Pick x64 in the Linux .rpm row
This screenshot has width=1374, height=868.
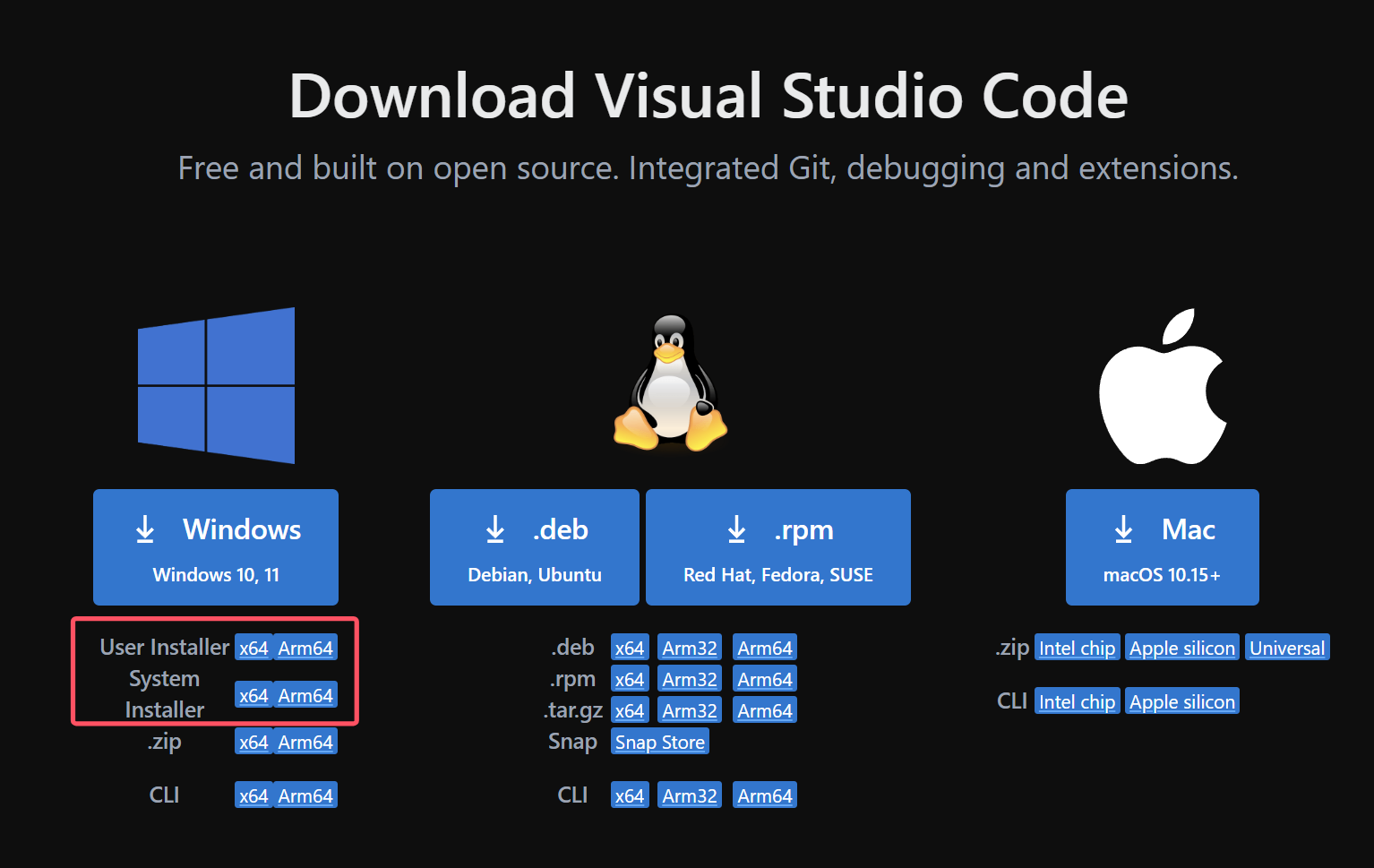[x=630, y=679]
